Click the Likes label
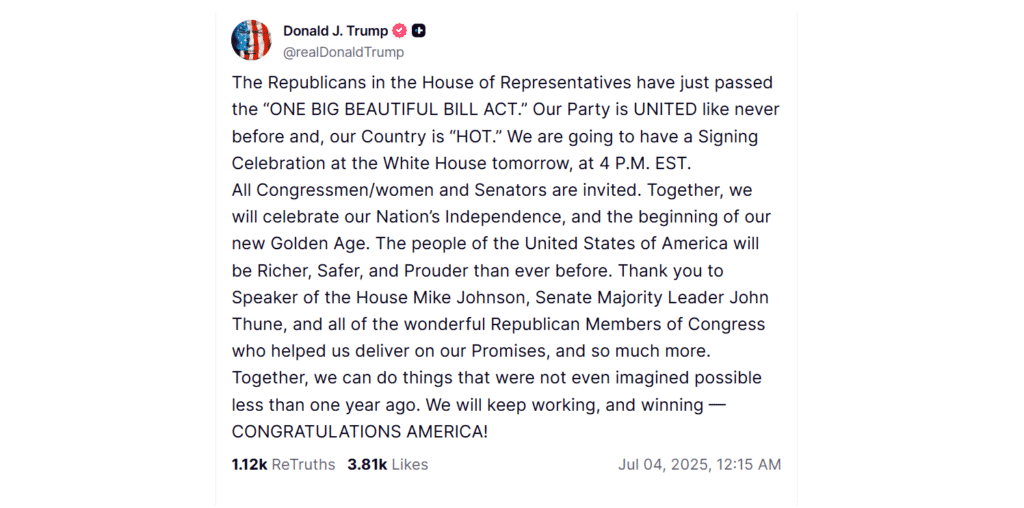This screenshot has height=508, width=1024. 410,464
